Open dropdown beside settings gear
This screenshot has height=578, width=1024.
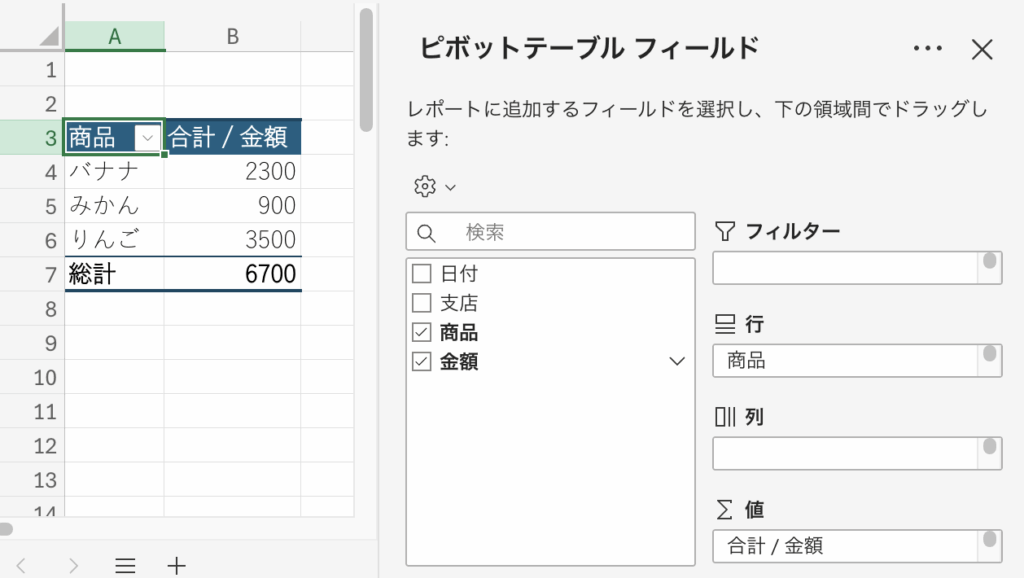450,187
